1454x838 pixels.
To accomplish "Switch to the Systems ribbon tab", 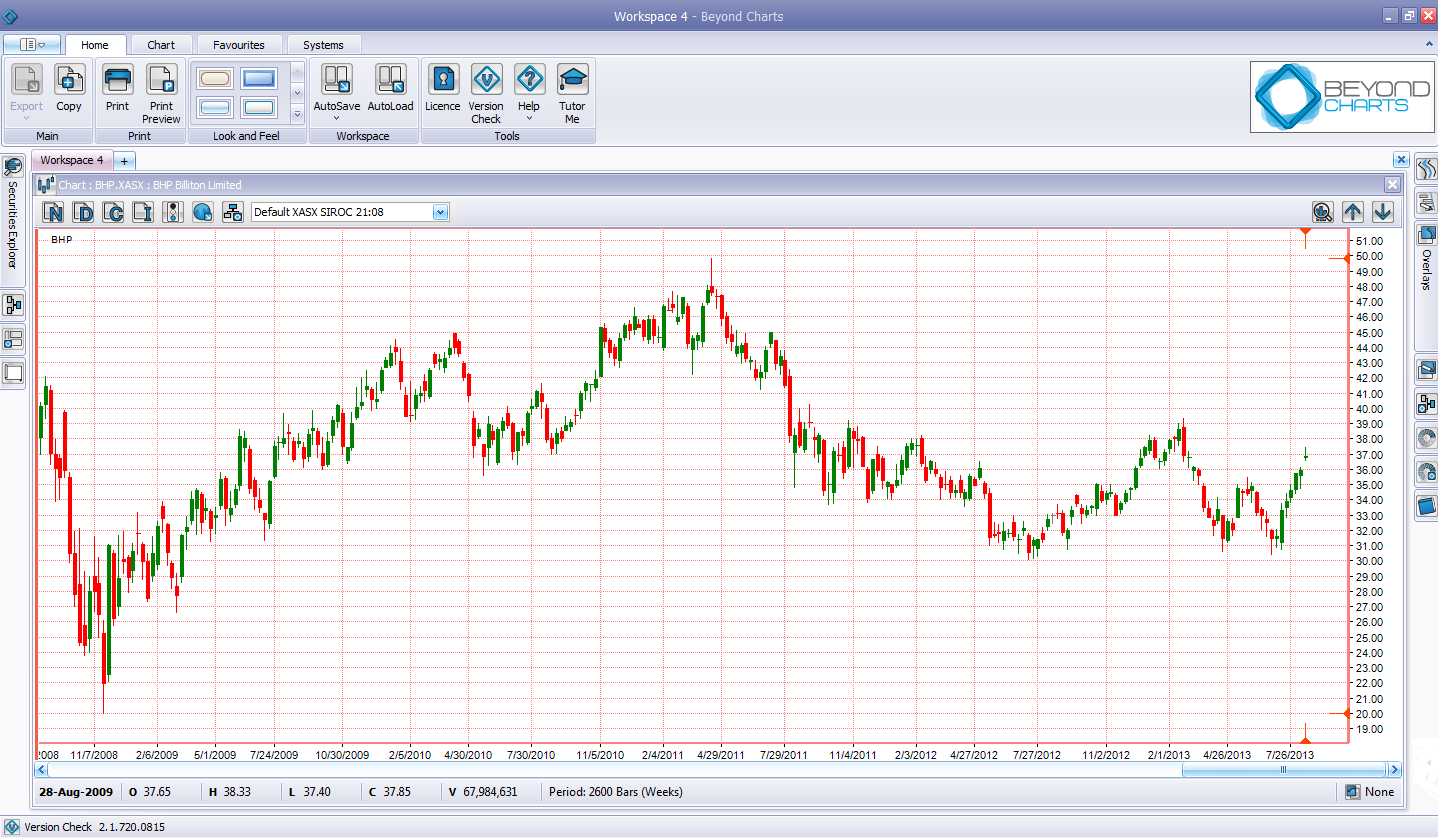I will [x=323, y=45].
